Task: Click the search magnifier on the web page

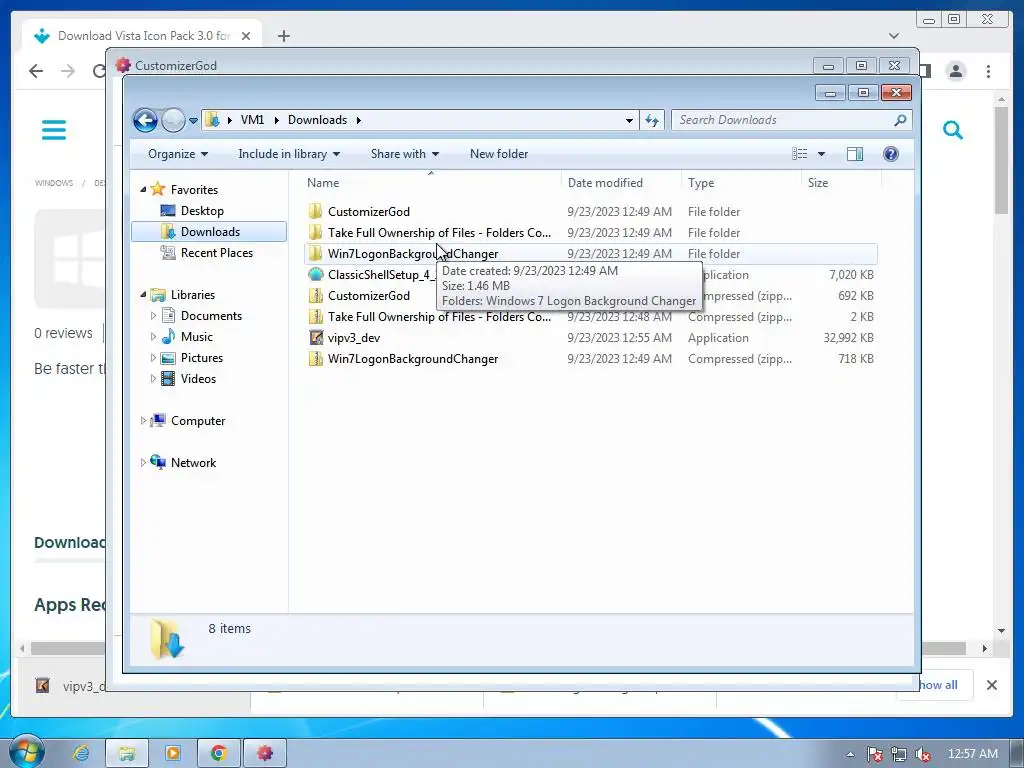Action: [x=953, y=130]
